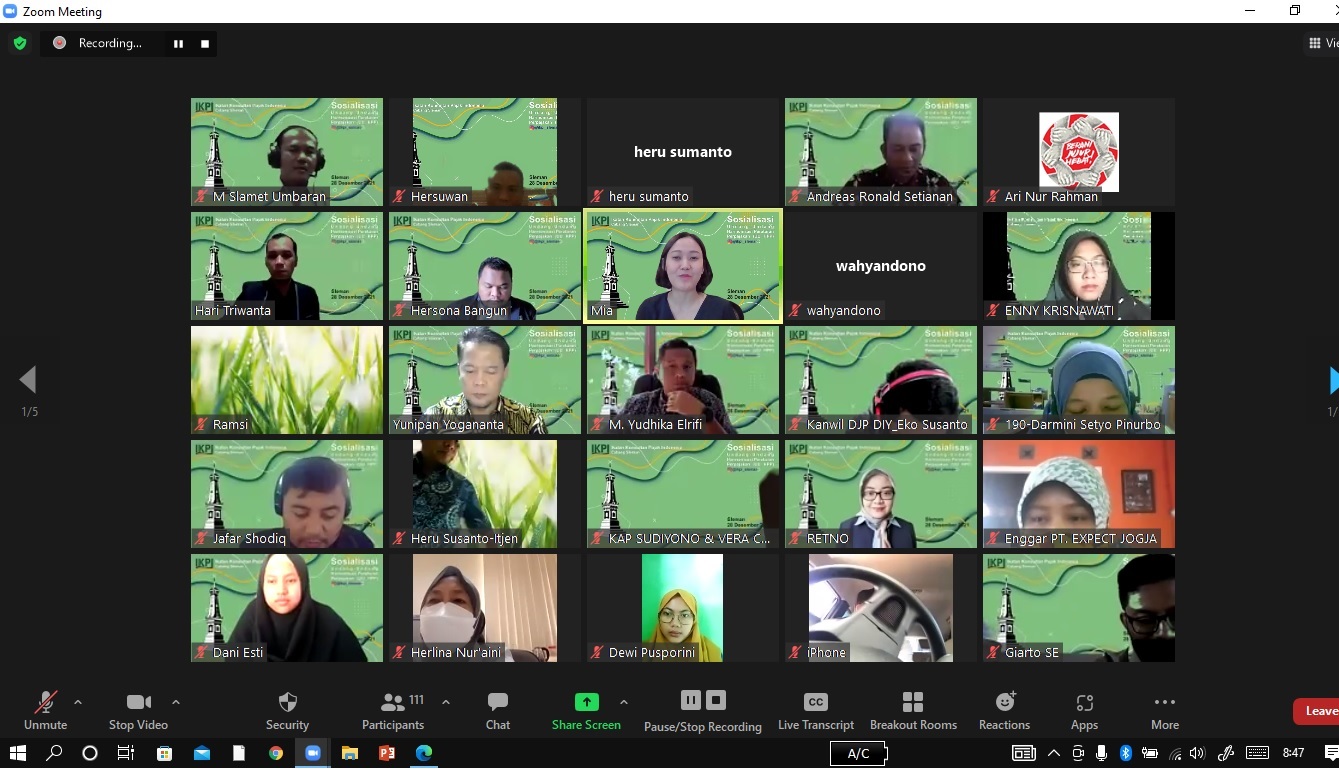The width and height of the screenshot is (1339, 769).
Task: Open the Participants panel
Action: (x=393, y=703)
